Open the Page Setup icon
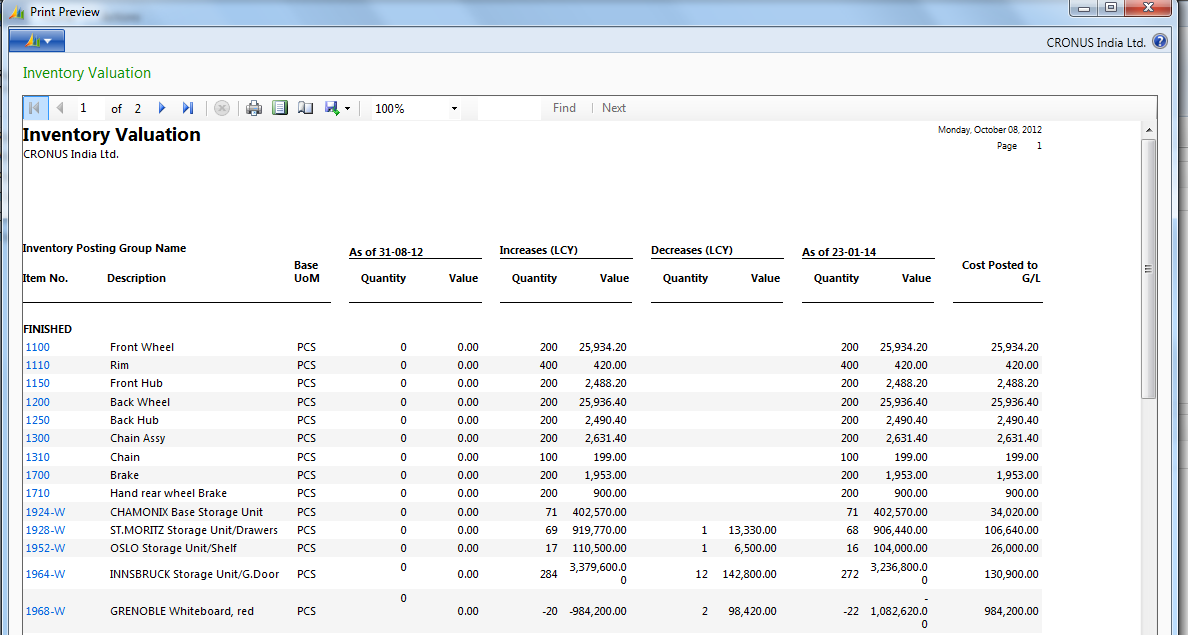This screenshot has height=640, width=1188. pos(305,107)
